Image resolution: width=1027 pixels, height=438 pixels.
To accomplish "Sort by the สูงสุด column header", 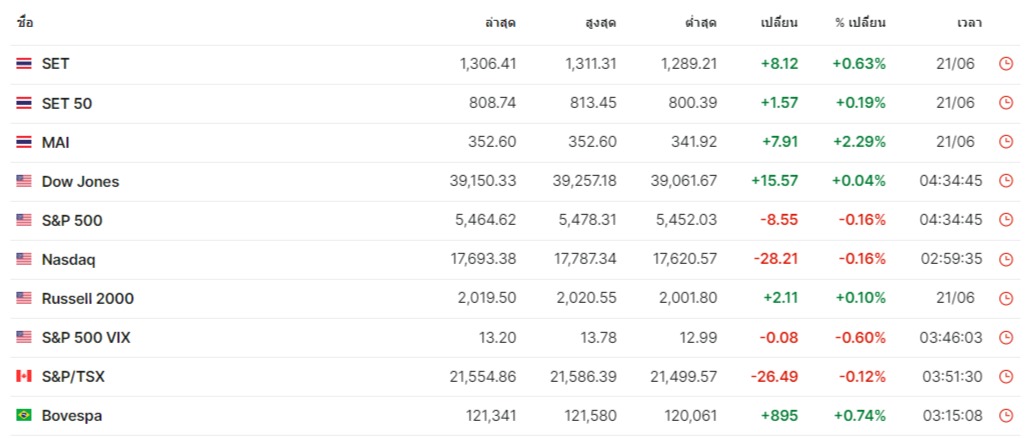I will coord(600,22).
